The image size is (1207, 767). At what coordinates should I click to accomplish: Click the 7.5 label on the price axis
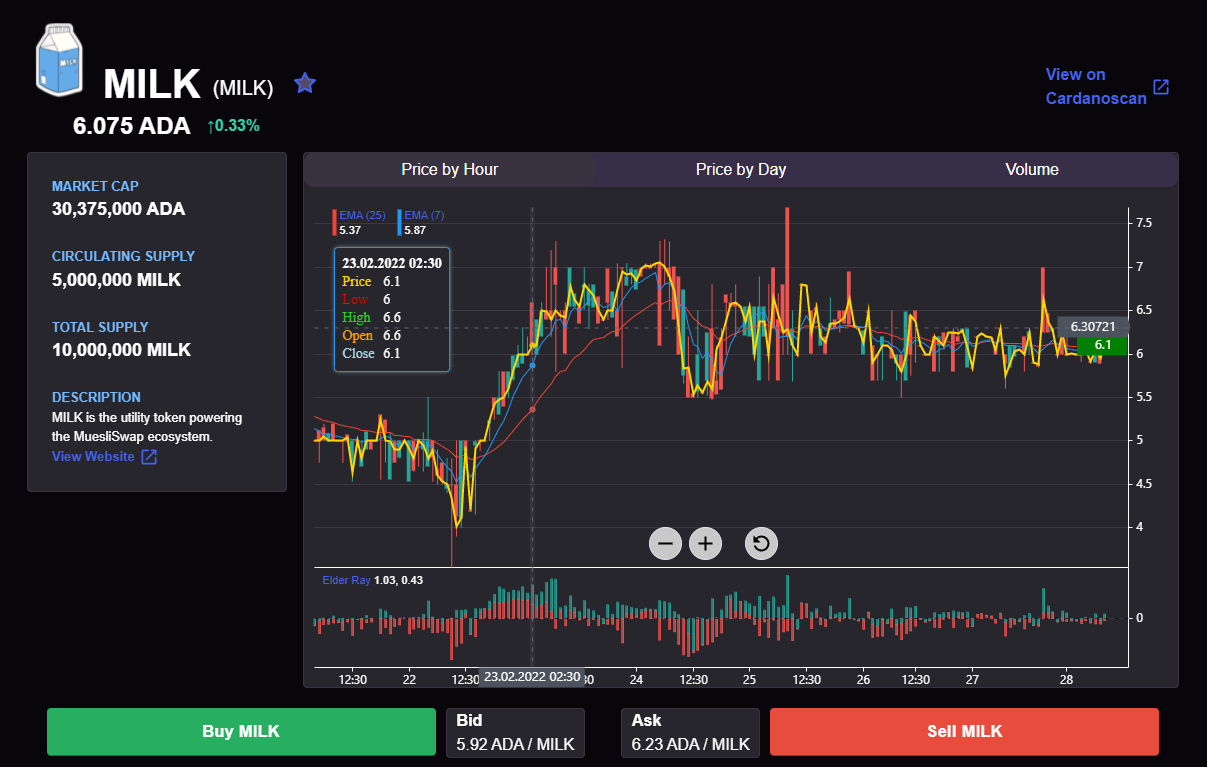[1144, 223]
